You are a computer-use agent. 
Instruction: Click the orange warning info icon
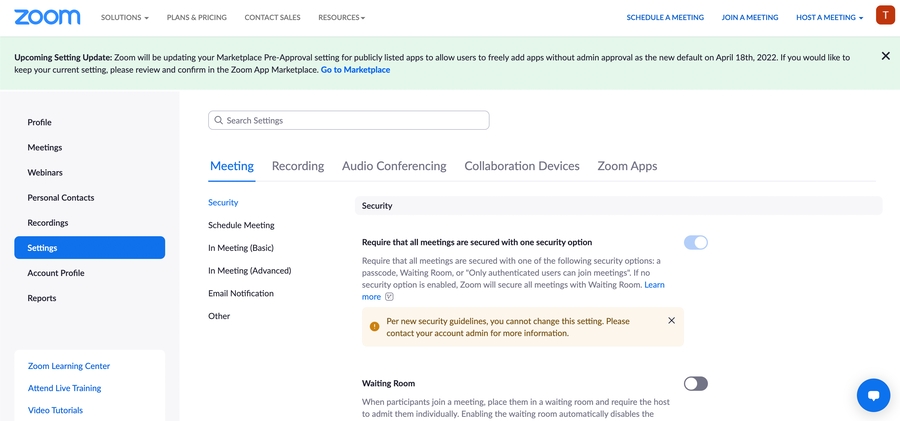[x=374, y=327]
